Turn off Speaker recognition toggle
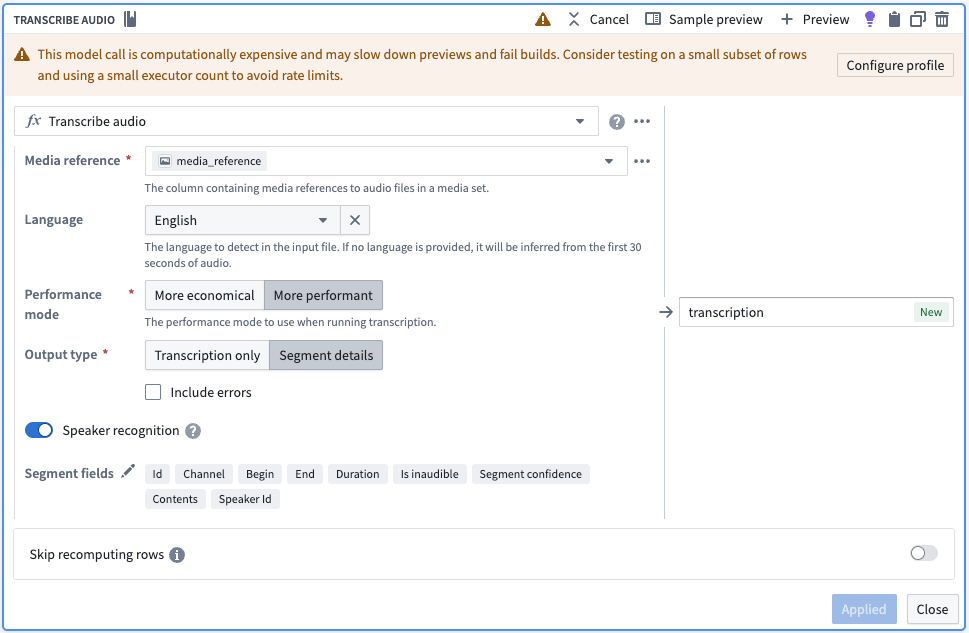The image size is (969, 633). pyautogui.click(x=39, y=430)
